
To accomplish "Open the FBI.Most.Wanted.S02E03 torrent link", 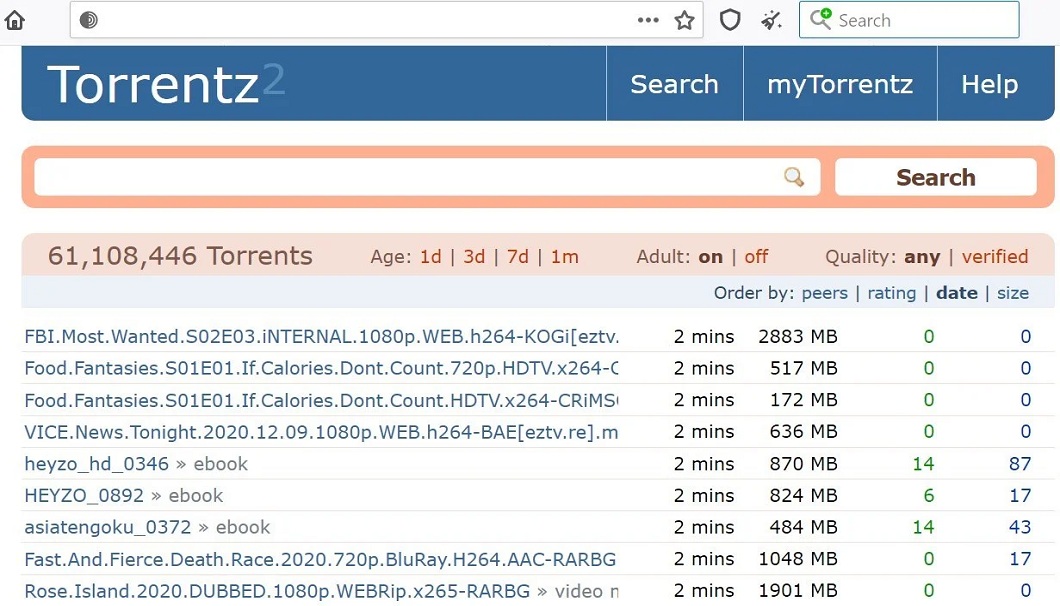I will 321,337.
